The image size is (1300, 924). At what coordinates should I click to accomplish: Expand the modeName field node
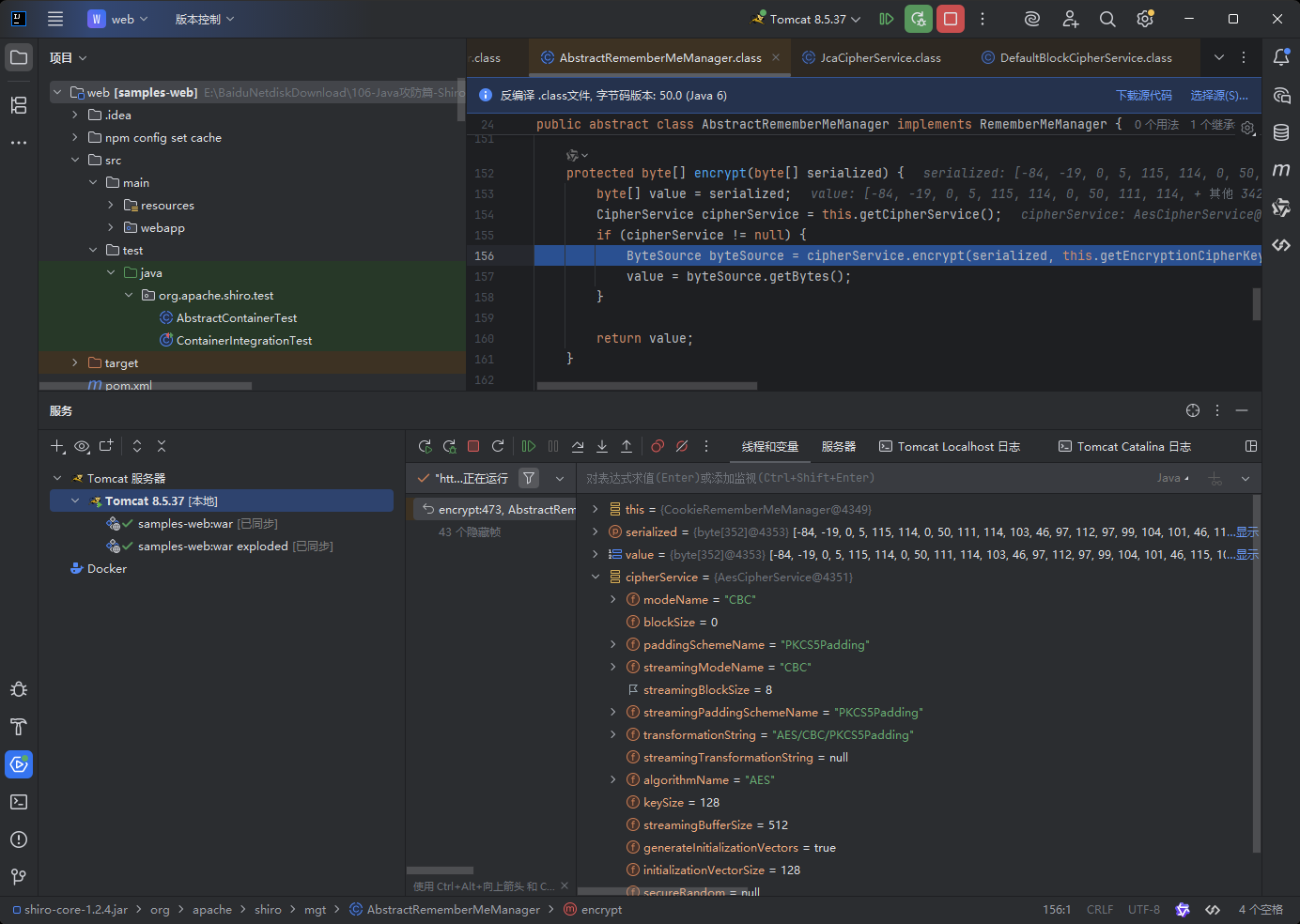613,599
